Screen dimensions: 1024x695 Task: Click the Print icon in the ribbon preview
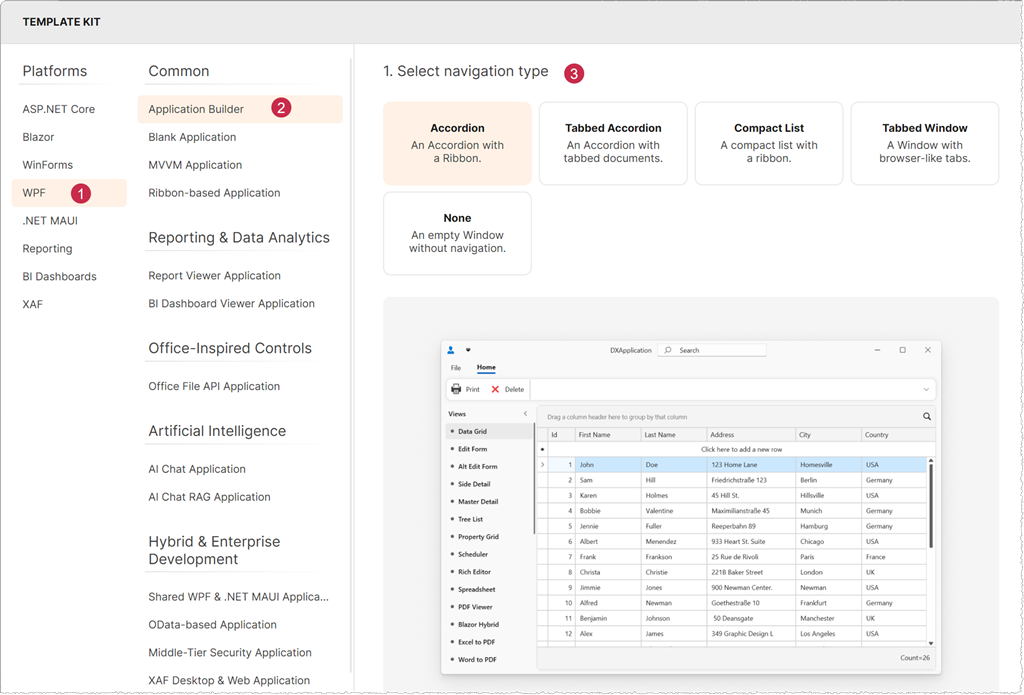click(457, 388)
